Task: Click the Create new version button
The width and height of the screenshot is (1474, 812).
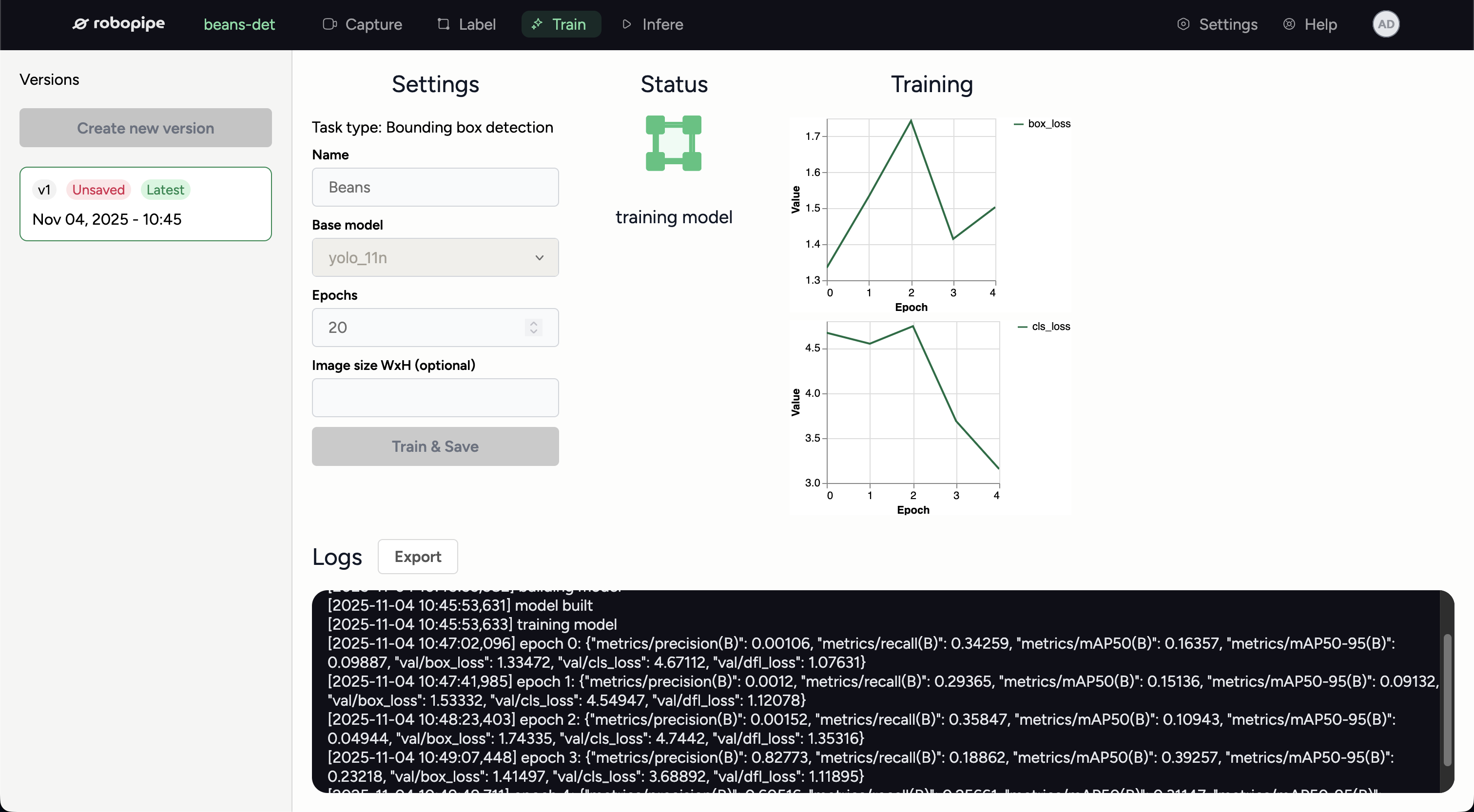Action: pyautogui.click(x=145, y=128)
